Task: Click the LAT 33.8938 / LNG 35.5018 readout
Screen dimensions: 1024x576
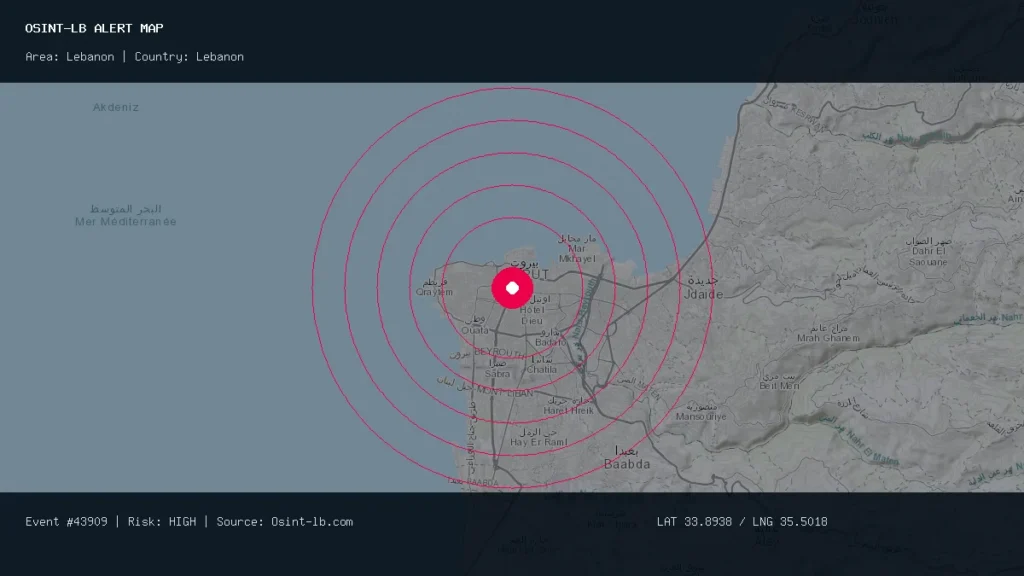Action: (742, 522)
